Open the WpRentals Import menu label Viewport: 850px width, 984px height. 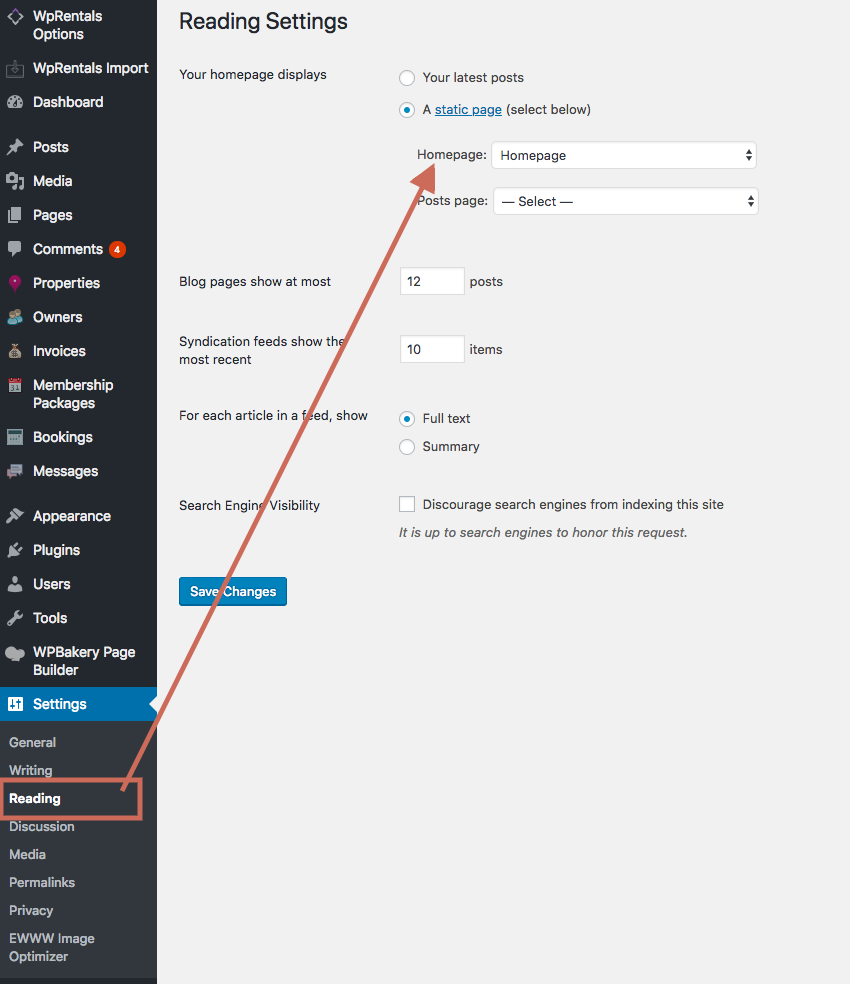coord(90,68)
